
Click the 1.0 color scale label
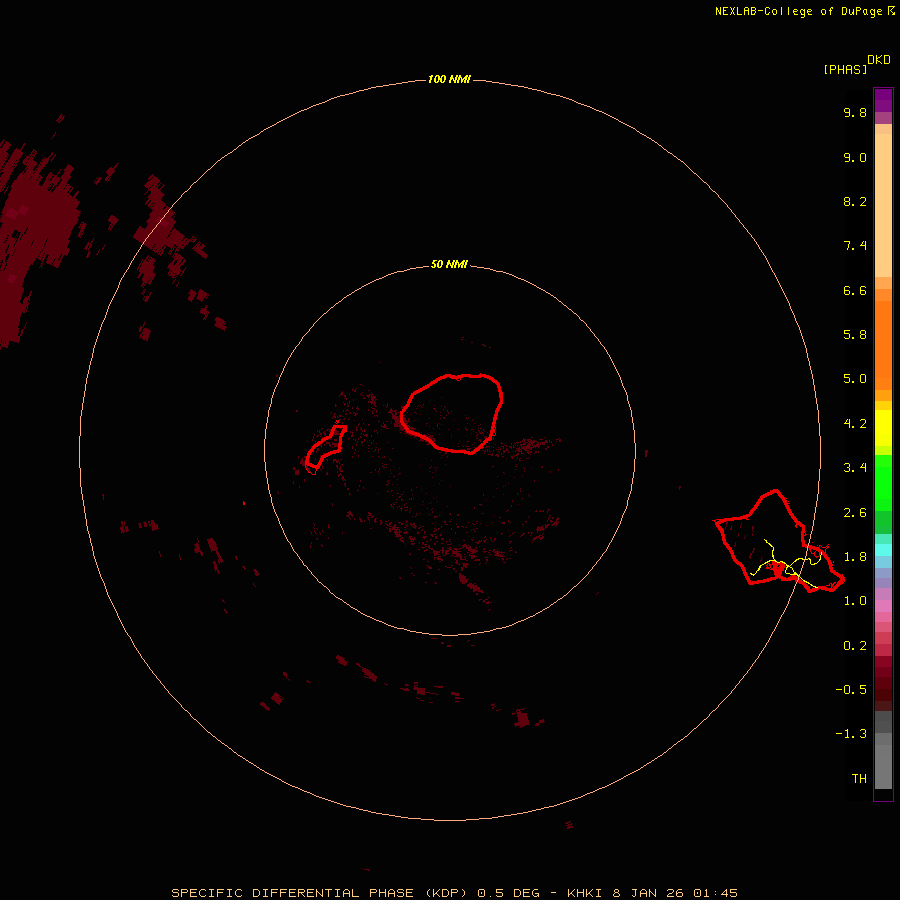click(855, 601)
